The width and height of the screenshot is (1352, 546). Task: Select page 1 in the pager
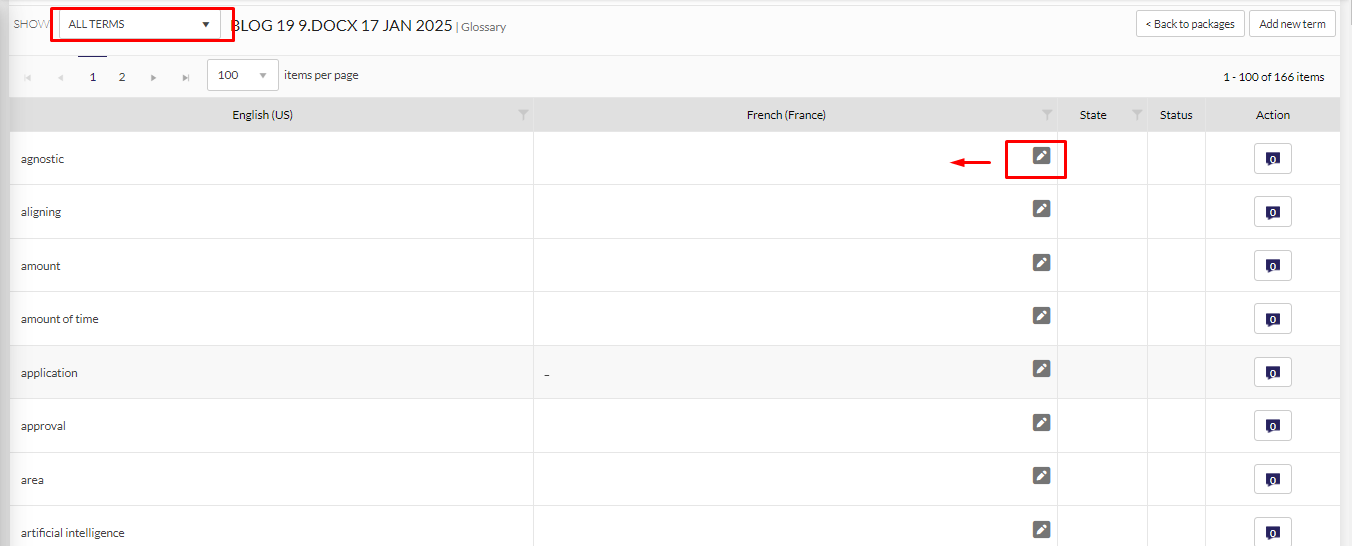(93, 77)
